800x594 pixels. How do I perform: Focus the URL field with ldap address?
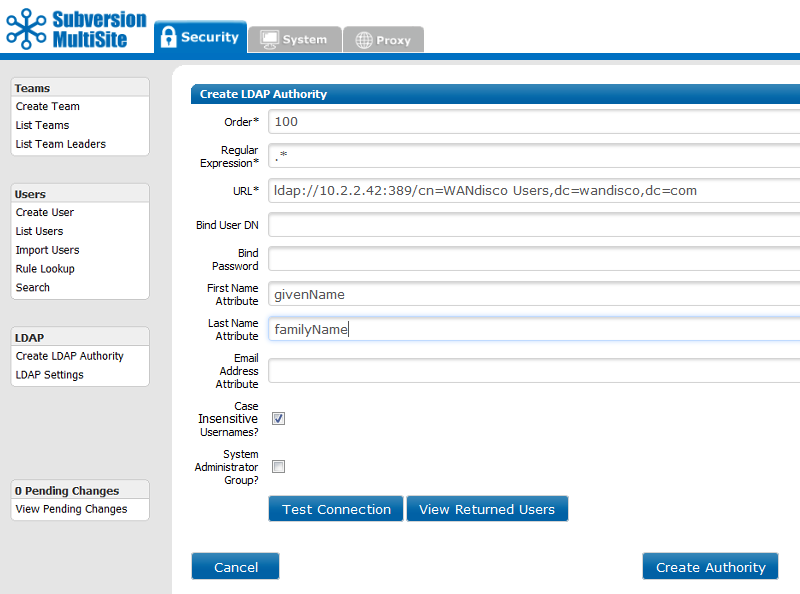[x=534, y=191]
